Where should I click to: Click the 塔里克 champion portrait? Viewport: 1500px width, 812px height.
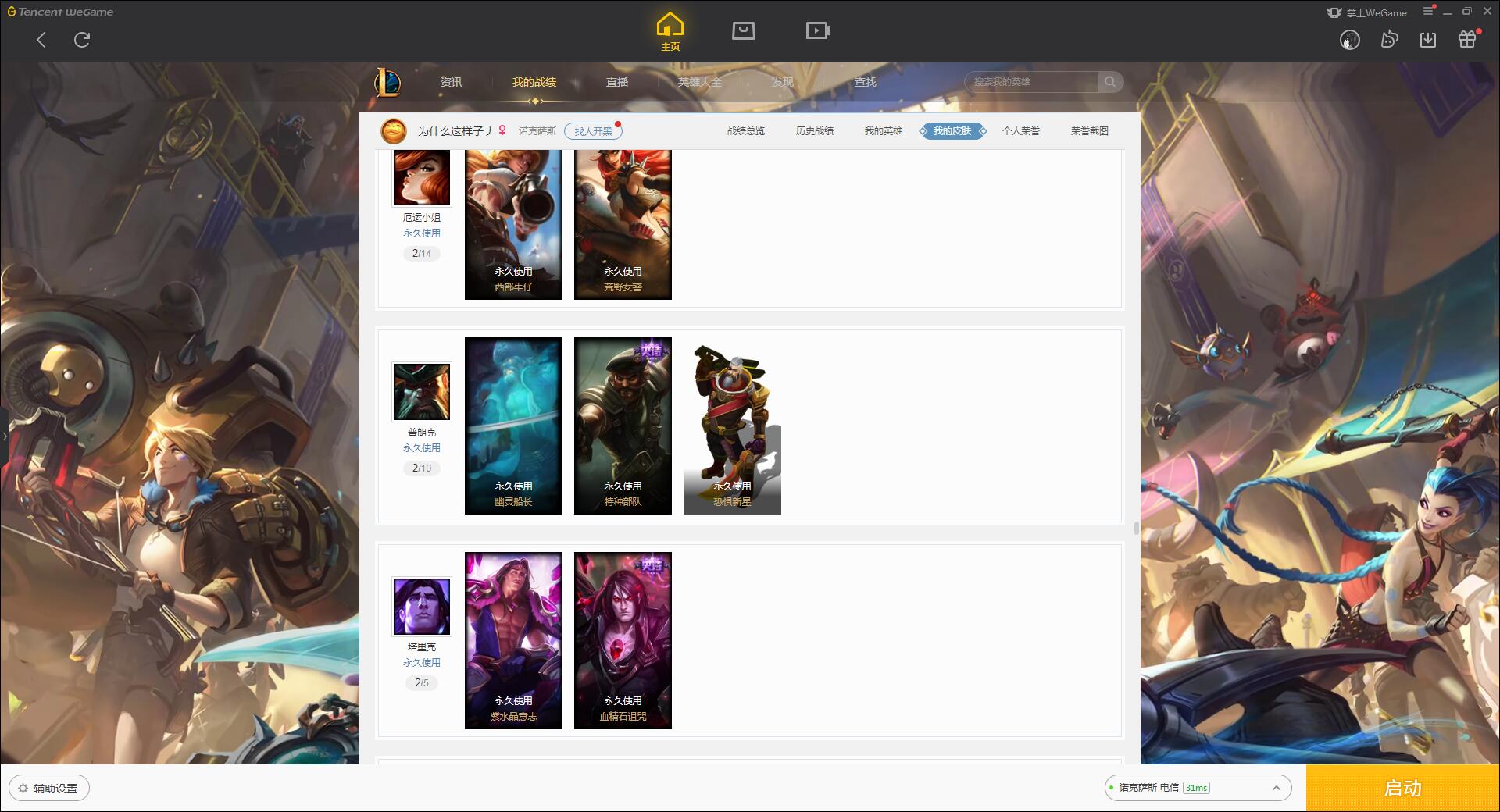point(422,607)
